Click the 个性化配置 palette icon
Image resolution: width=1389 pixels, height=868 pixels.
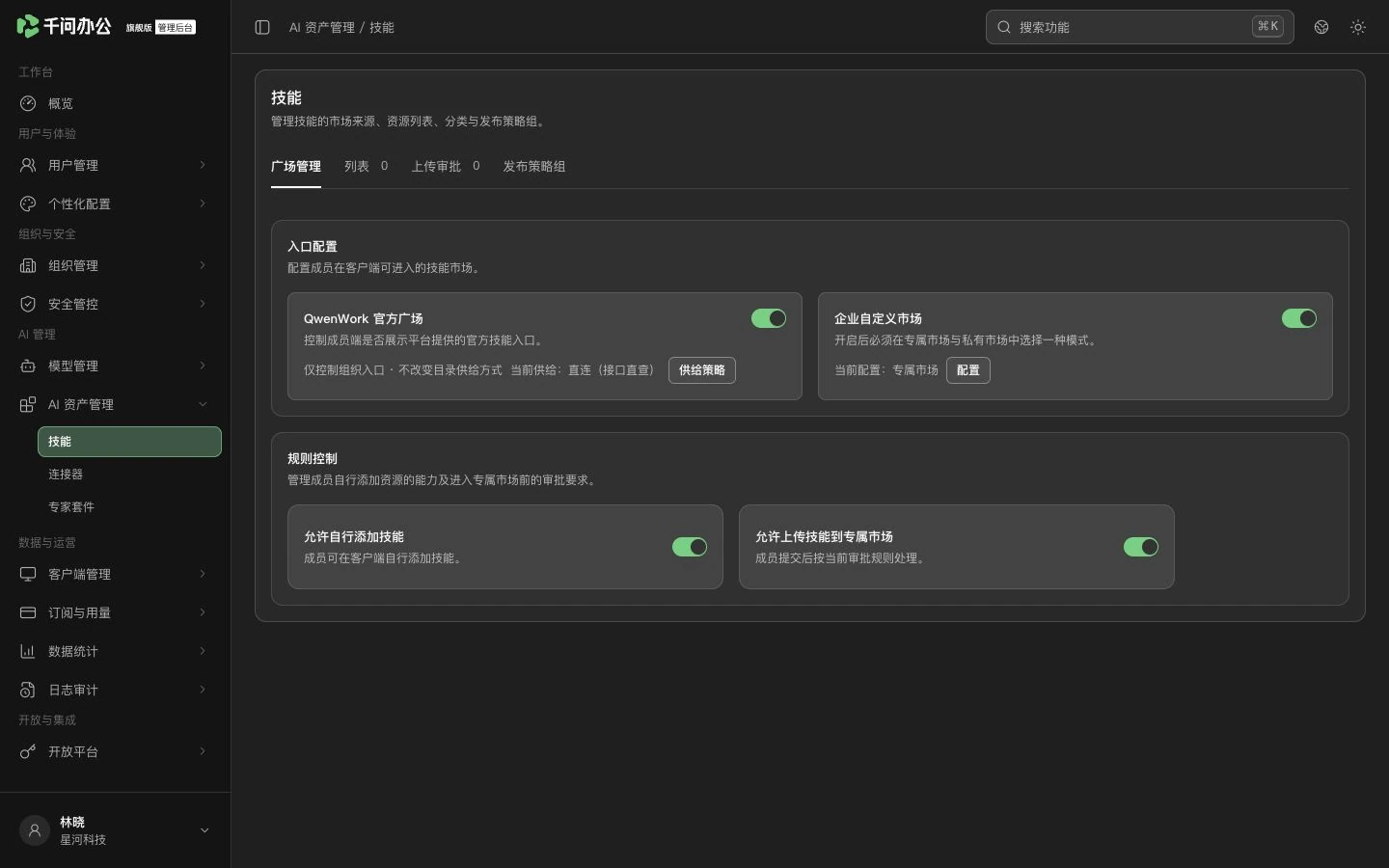28,203
